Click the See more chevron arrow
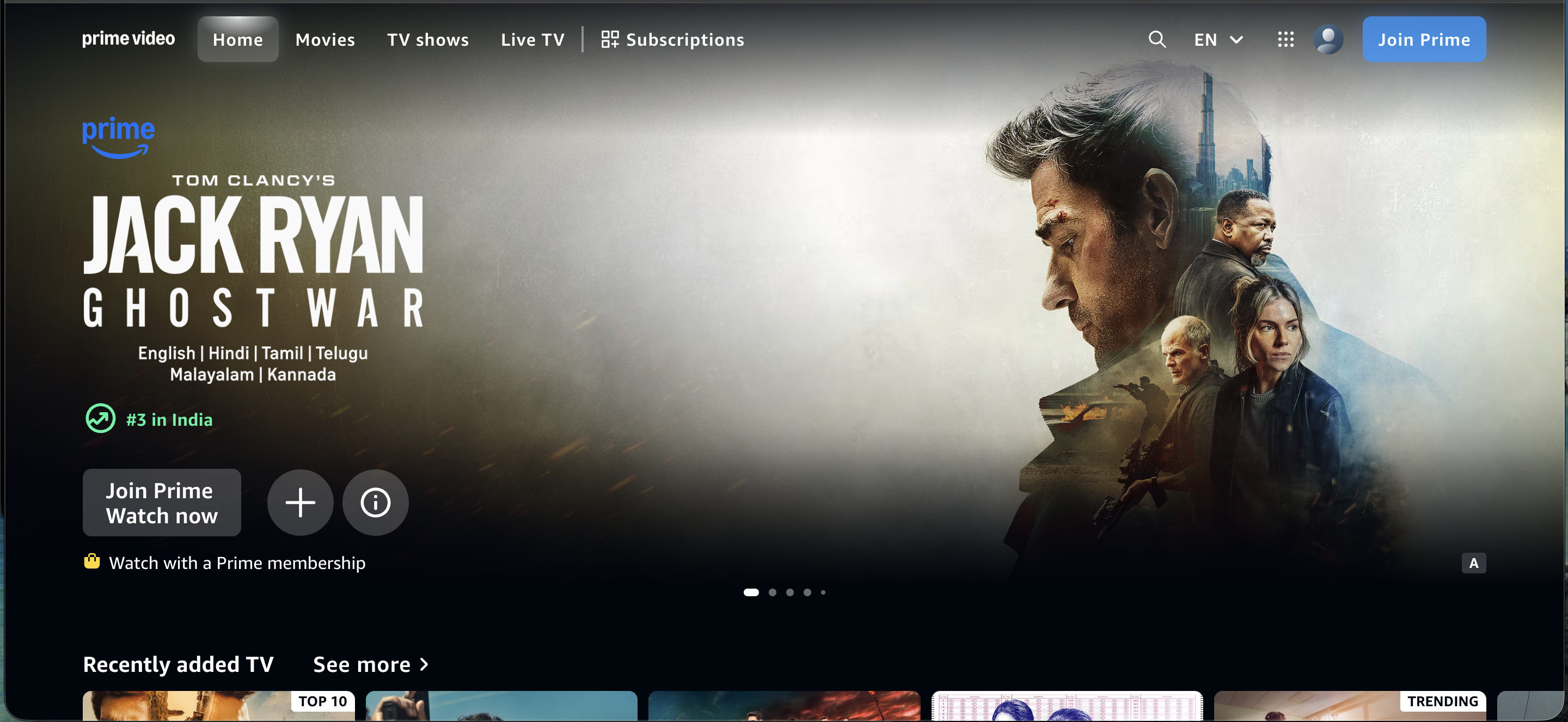Screen dimensions: 1568x722 coord(424,664)
